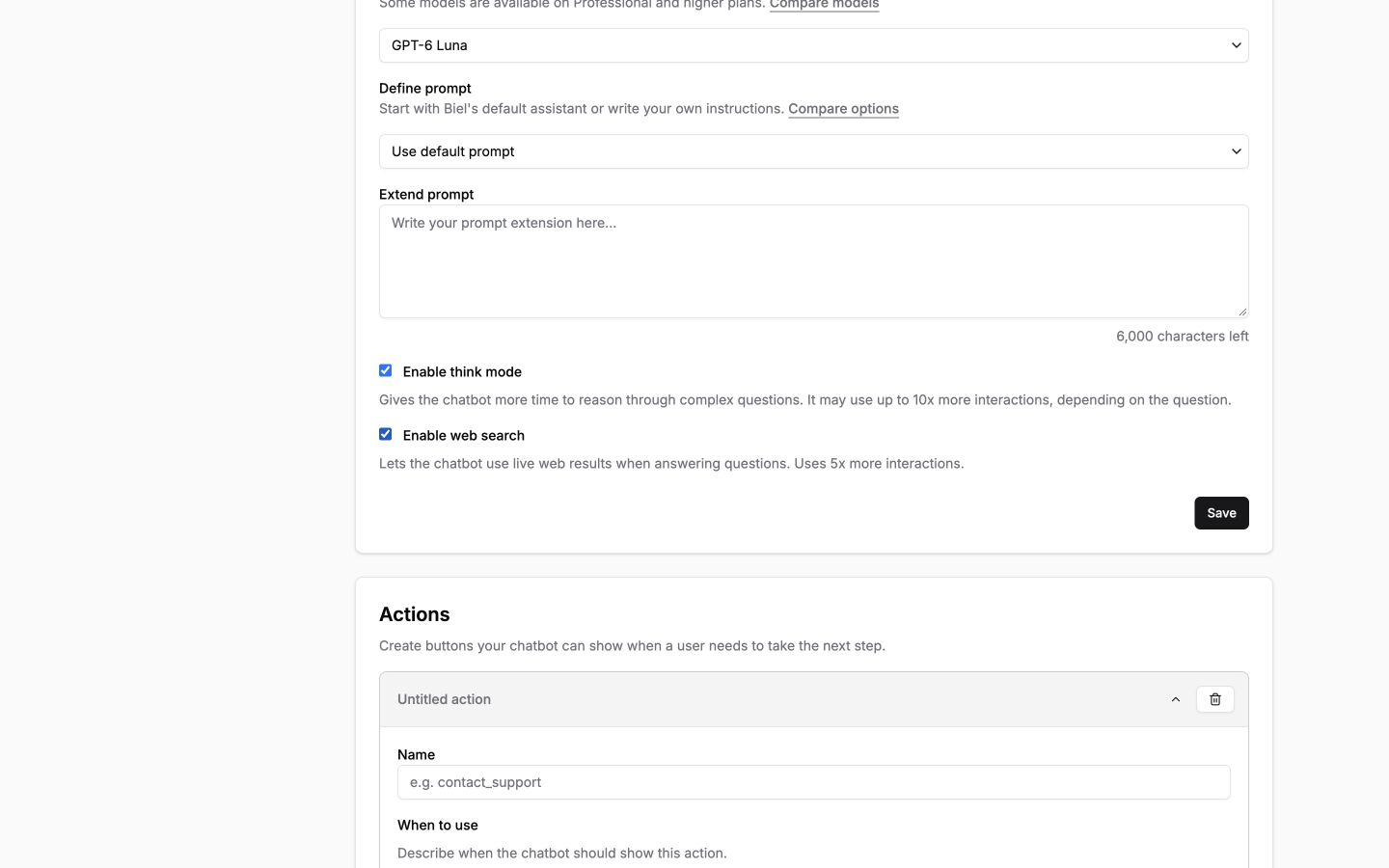Open the Compare models link

(x=824, y=5)
